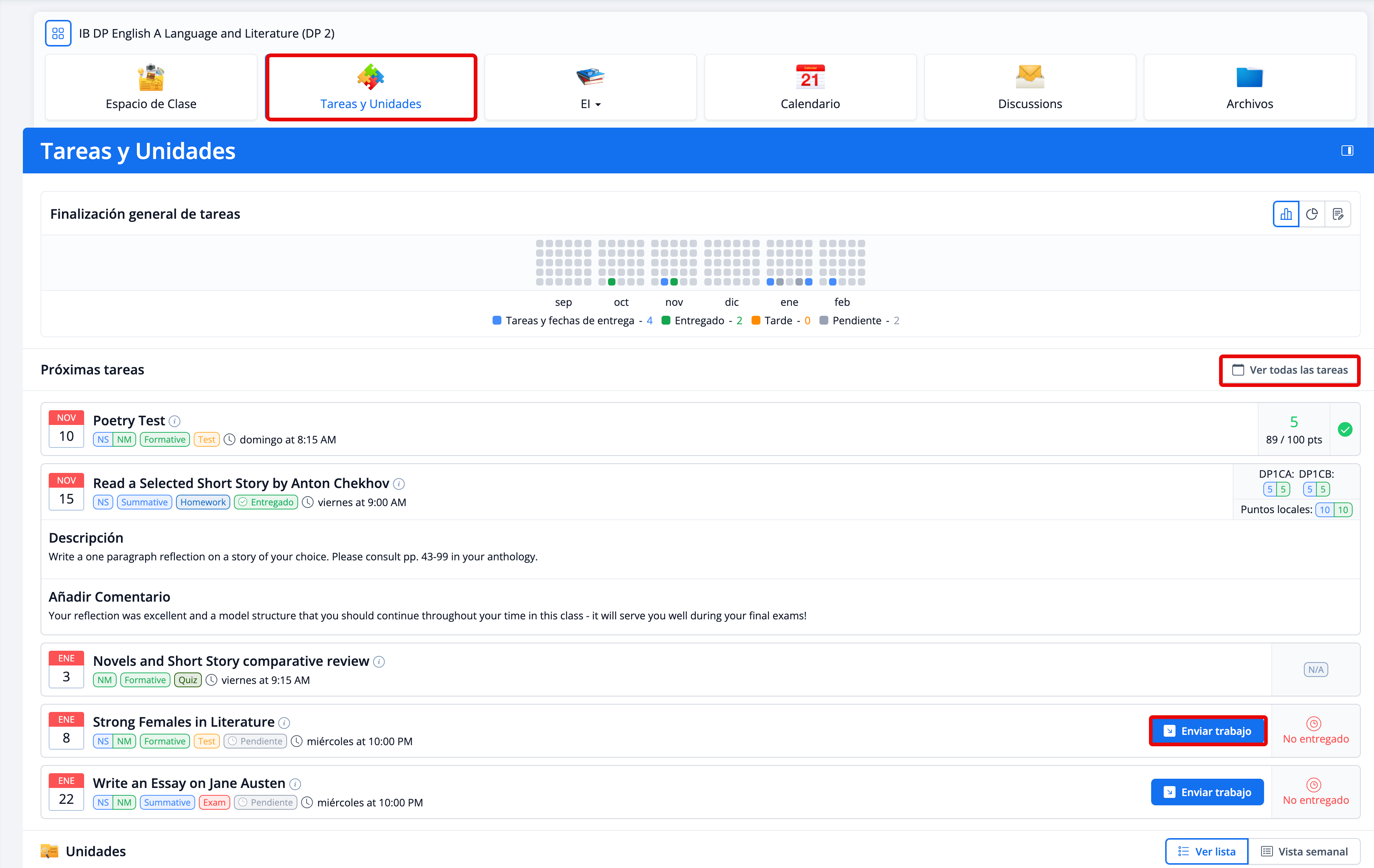
Task: Open the task list report view icon
Action: [1337, 214]
